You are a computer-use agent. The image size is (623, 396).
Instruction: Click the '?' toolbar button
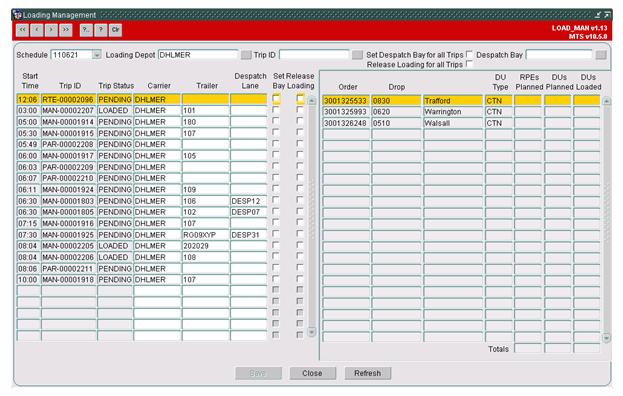tap(101, 30)
